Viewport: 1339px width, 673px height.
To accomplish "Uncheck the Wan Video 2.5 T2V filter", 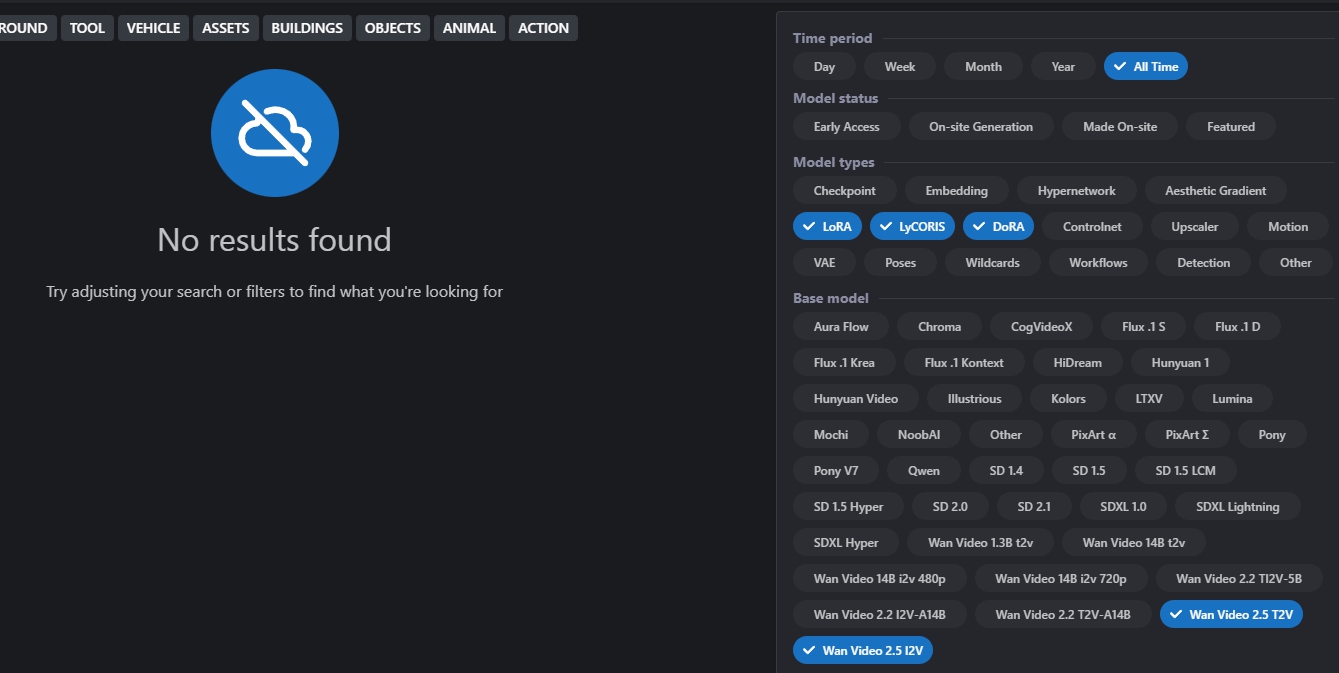I will pos(1231,615).
